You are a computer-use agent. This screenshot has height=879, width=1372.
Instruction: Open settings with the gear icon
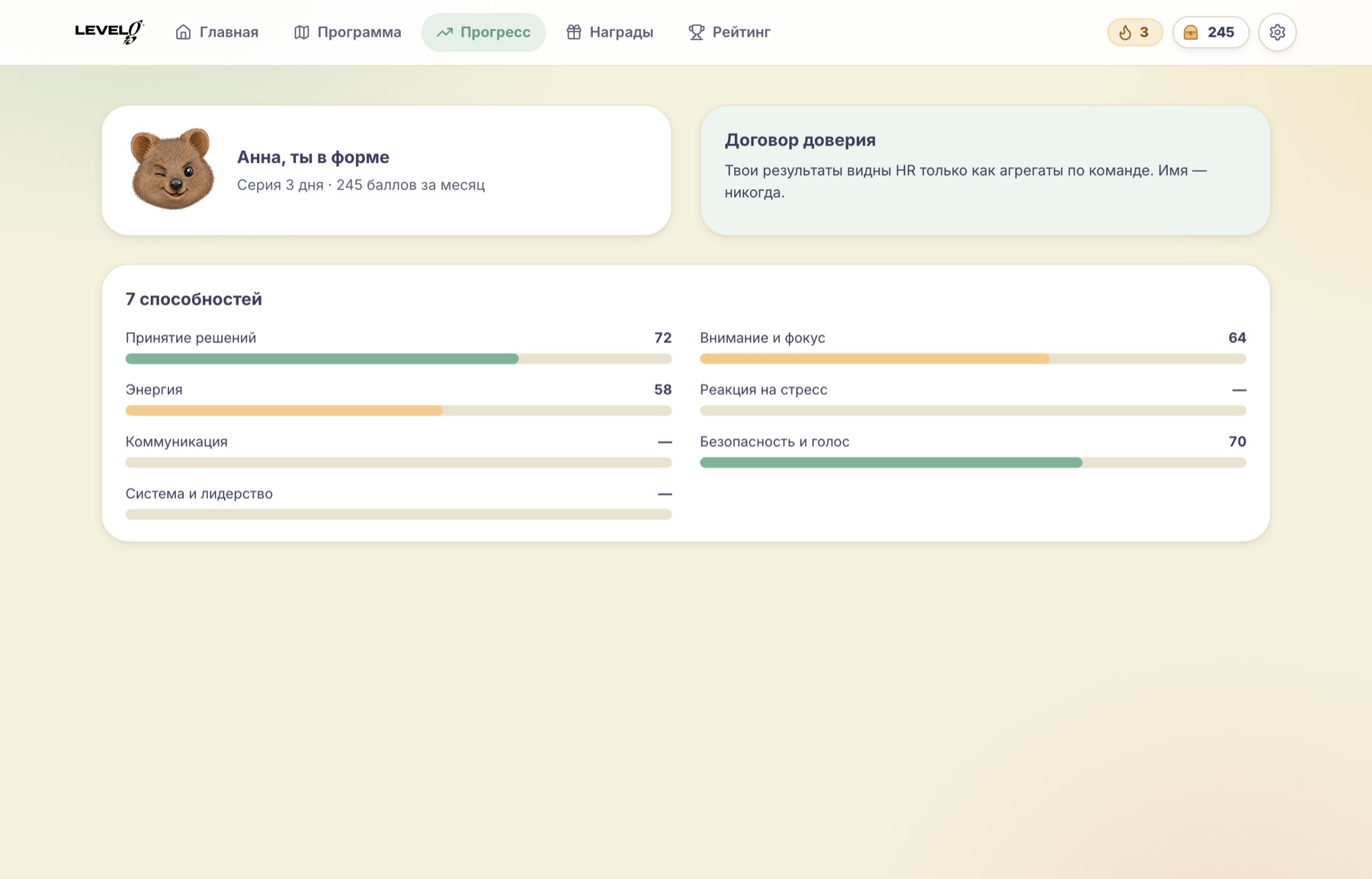tap(1277, 32)
